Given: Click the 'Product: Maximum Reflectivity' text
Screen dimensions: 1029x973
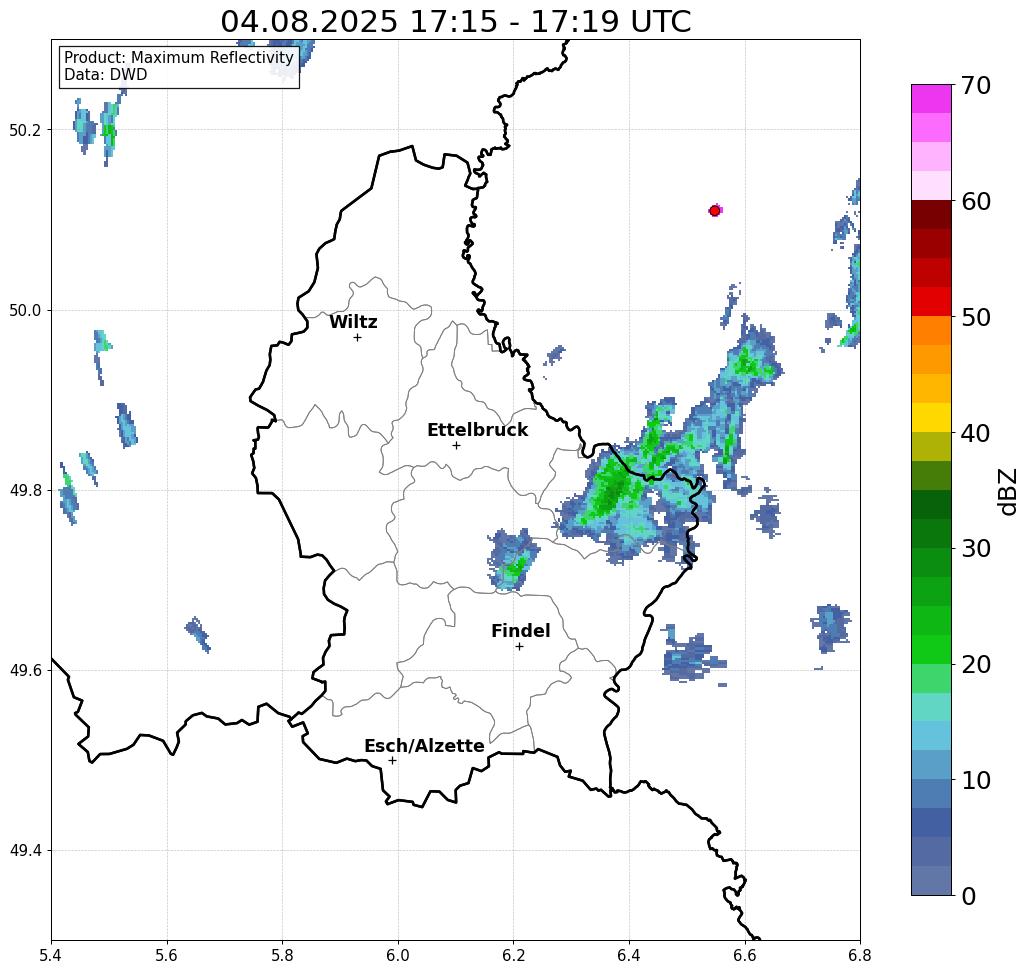Looking at the screenshot, I should pos(178,58).
